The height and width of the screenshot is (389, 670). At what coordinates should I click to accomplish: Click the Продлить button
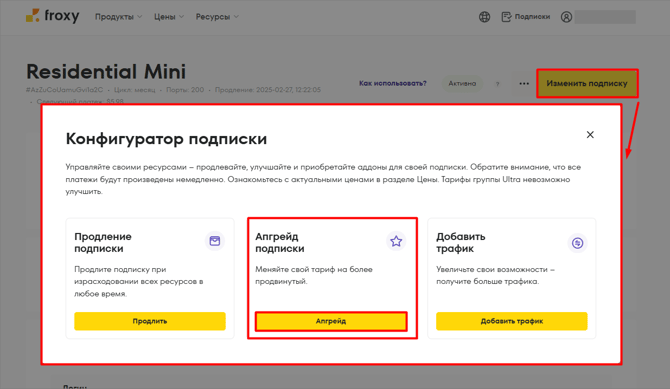pos(150,321)
